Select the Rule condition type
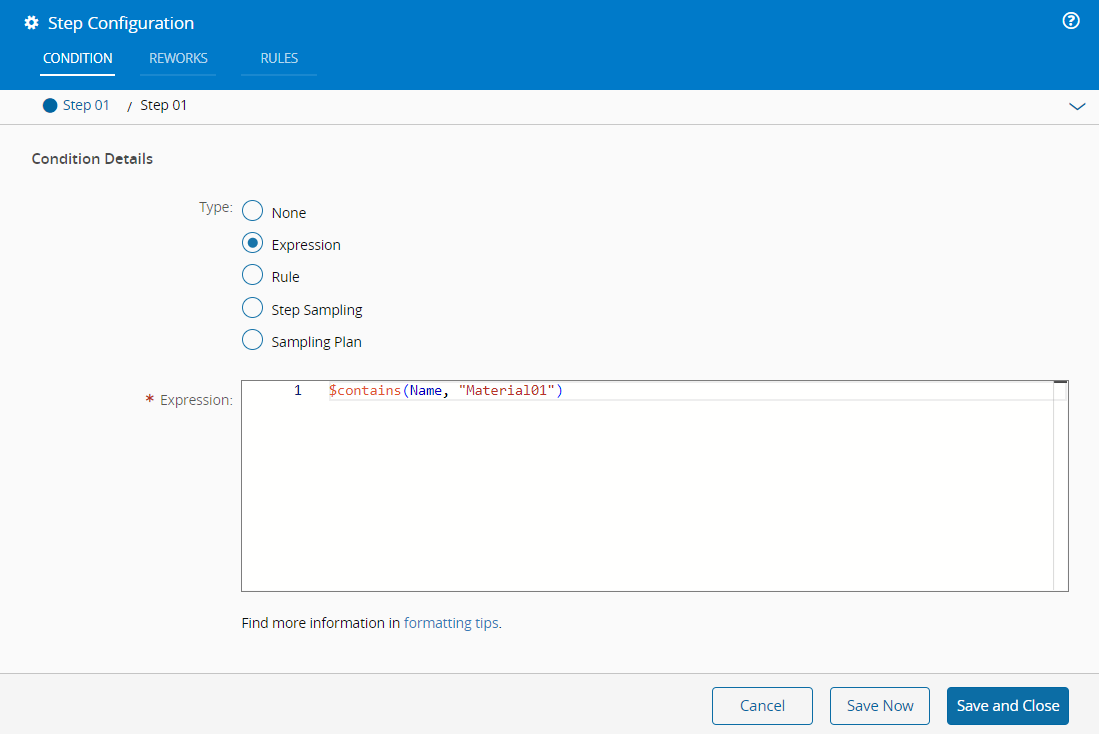Screen dimensions: 1099x734 [253, 276]
